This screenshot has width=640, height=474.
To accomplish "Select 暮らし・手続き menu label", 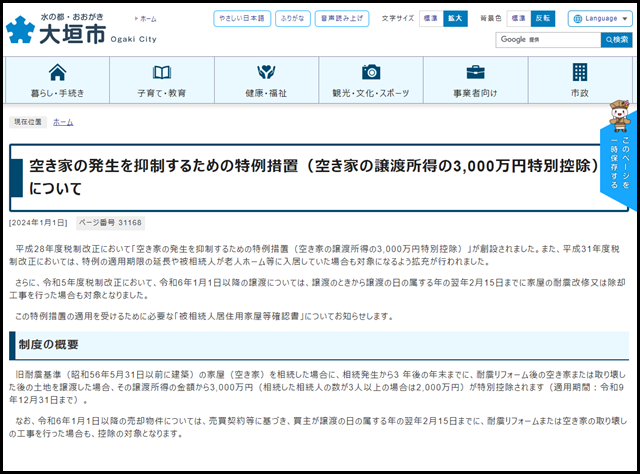I will tap(57, 93).
